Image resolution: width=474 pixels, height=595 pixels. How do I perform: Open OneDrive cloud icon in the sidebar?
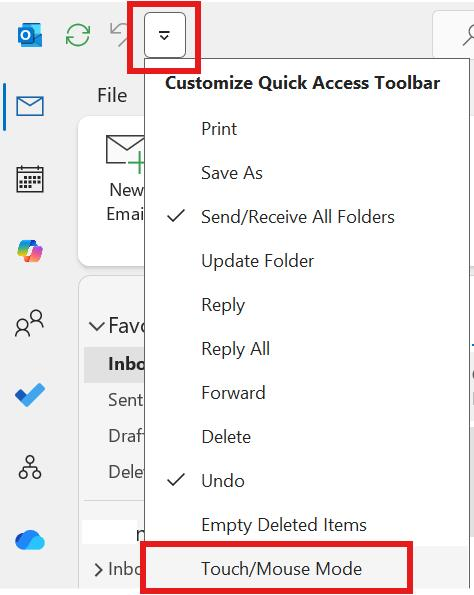tap(30, 540)
